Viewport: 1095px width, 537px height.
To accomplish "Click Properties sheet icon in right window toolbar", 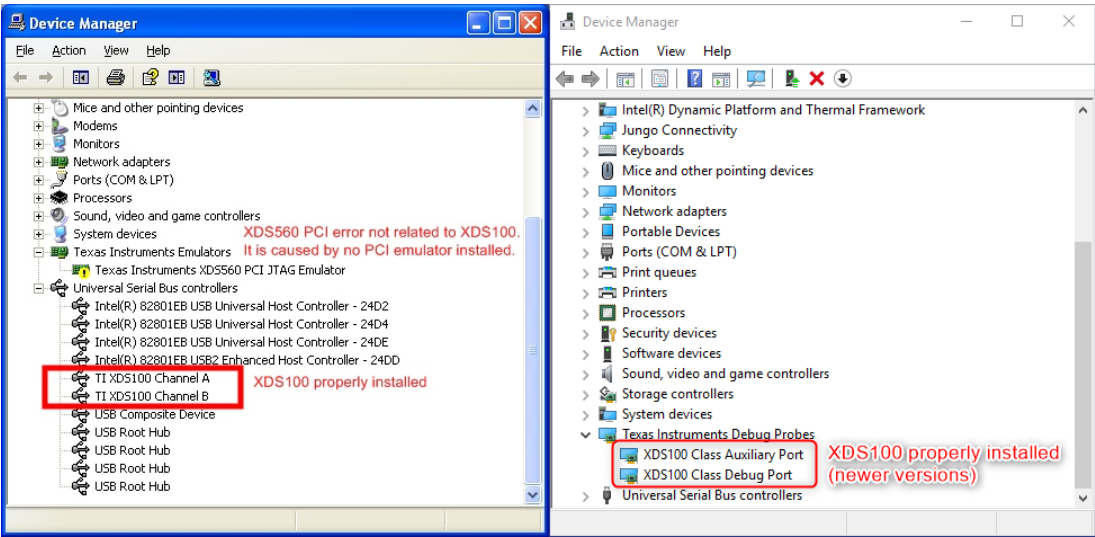I will coord(659,78).
